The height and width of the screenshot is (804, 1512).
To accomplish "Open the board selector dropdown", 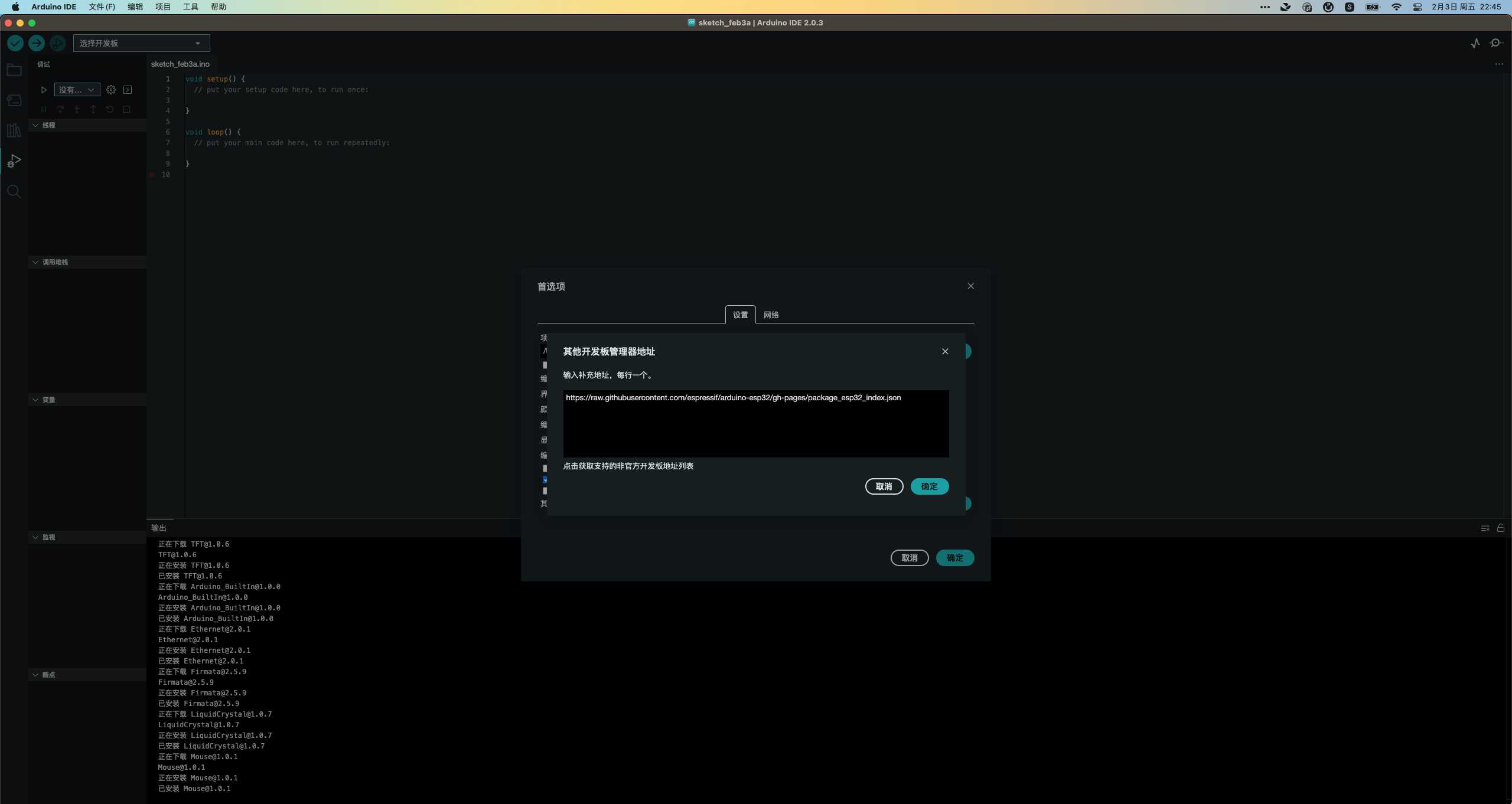I will [x=142, y=43].
